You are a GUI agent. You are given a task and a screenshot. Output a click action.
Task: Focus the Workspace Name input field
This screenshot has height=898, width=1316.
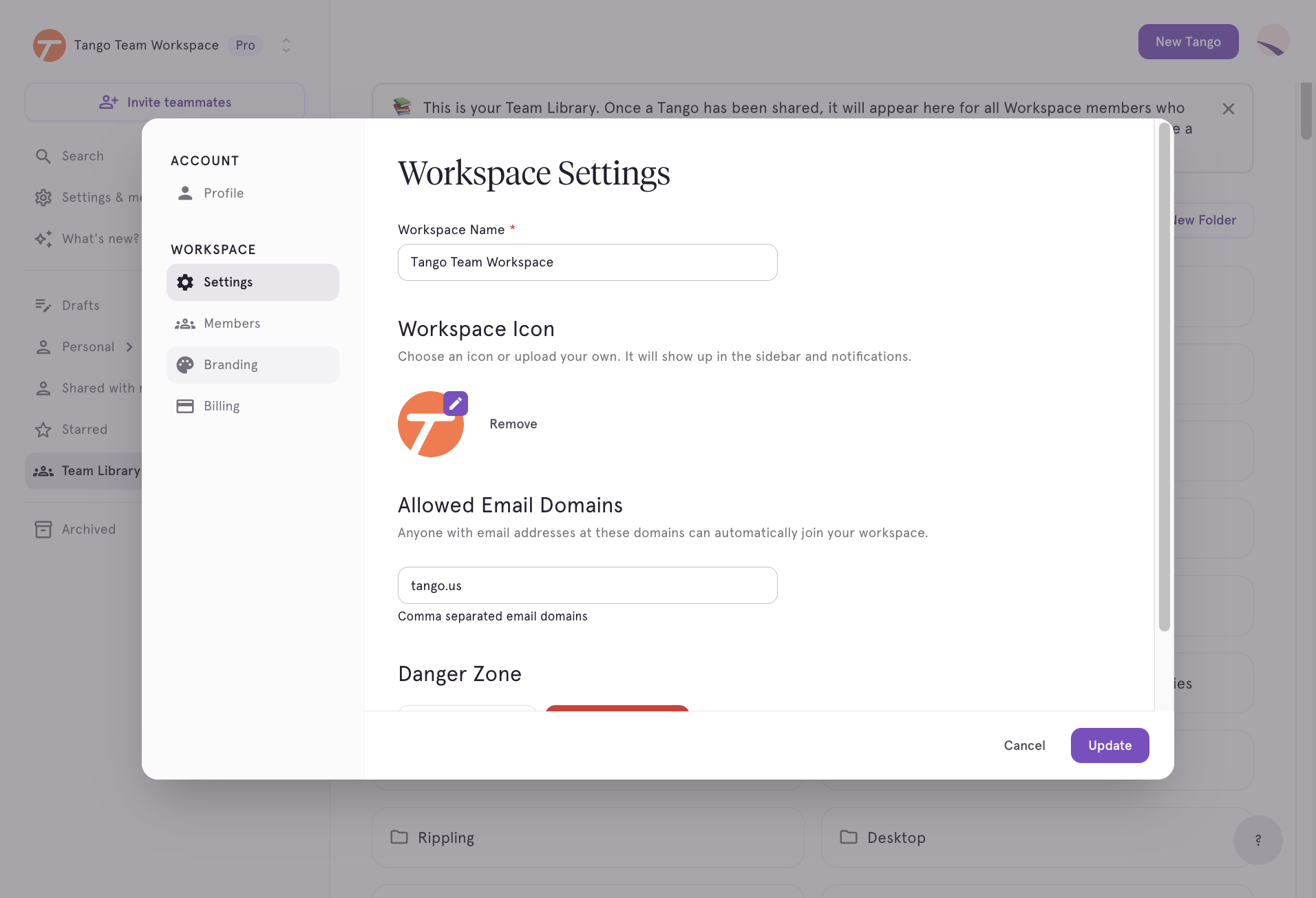[x=588, y=262]
